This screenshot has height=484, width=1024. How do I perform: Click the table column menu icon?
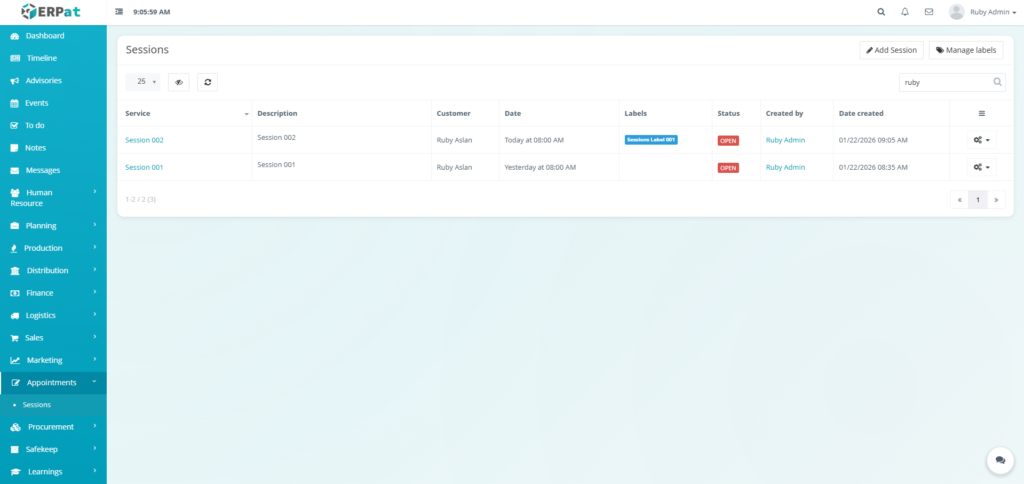(981, 113)
